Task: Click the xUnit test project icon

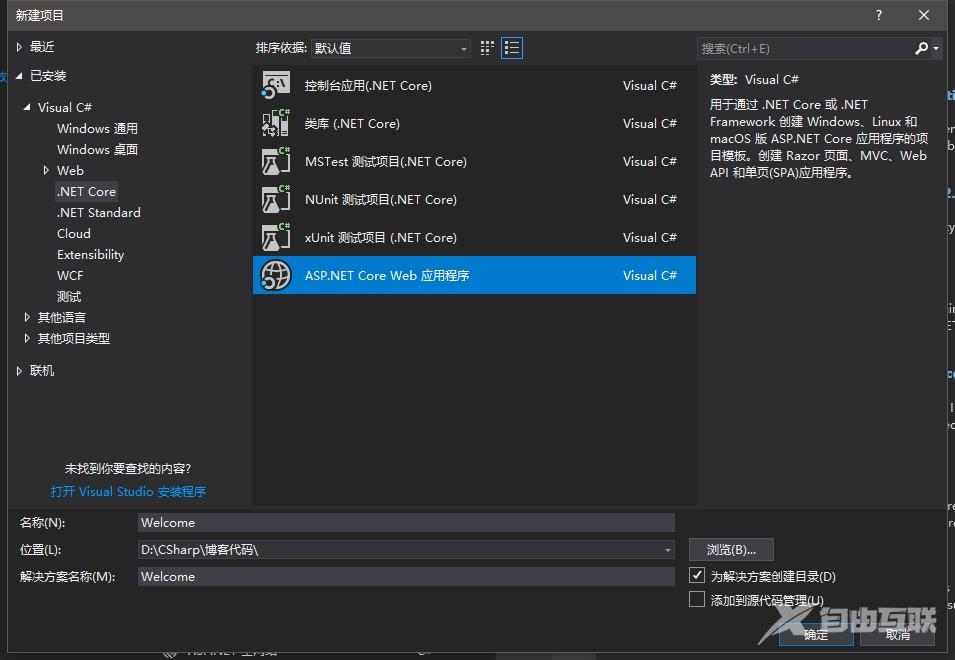Action: coord(275,238)
